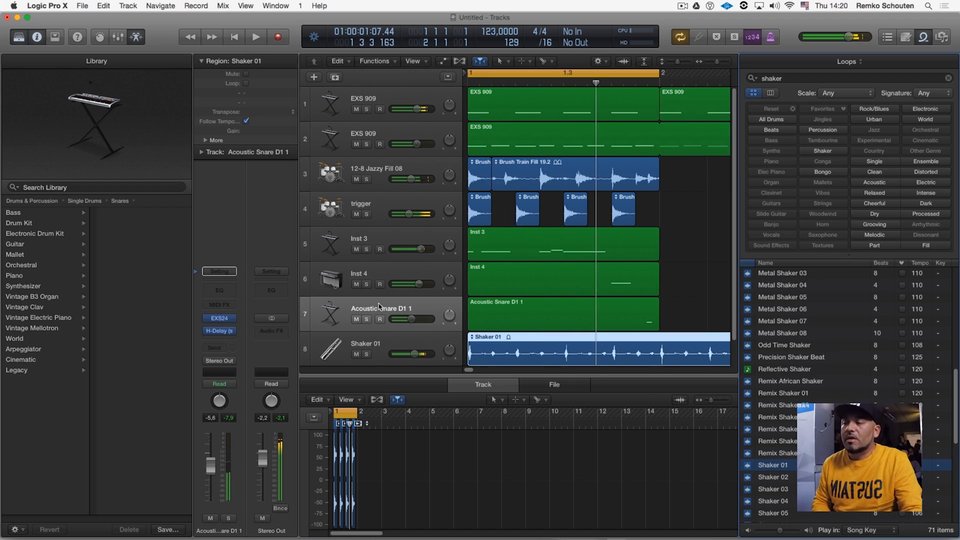Switch Loops browser to column view
The width and height of the screenshot is (960, 540).
point(770,93)
